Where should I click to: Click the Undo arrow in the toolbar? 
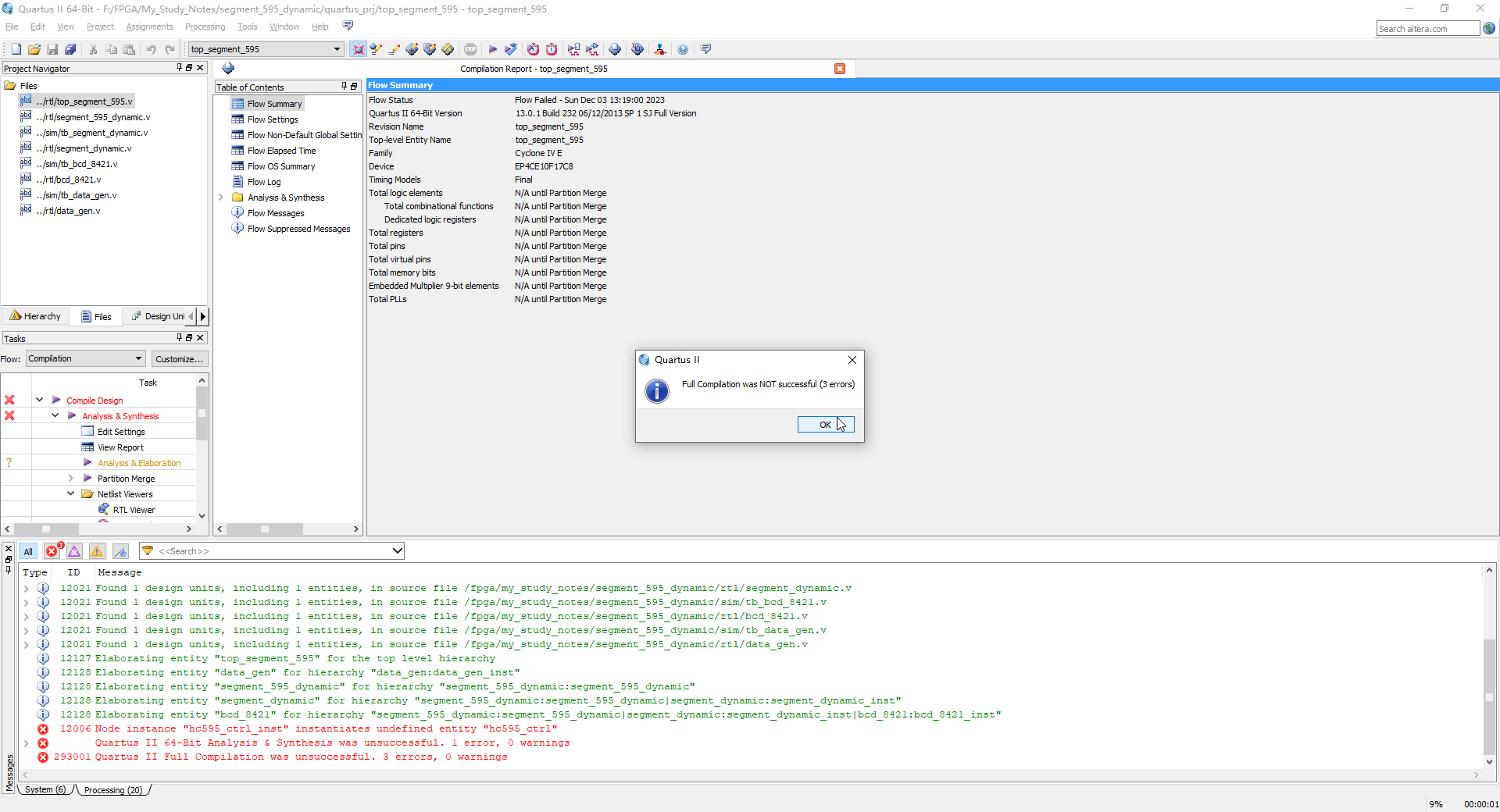coord(152,49)
